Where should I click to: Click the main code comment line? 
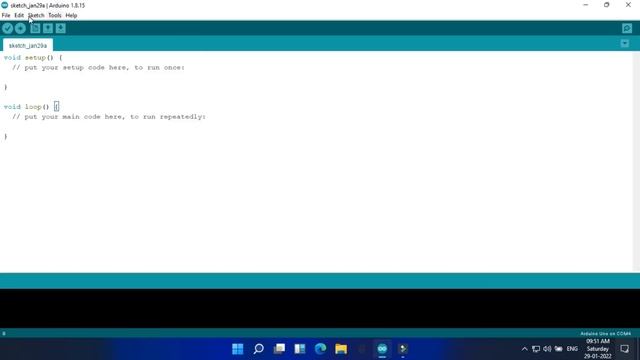point(109,116)
